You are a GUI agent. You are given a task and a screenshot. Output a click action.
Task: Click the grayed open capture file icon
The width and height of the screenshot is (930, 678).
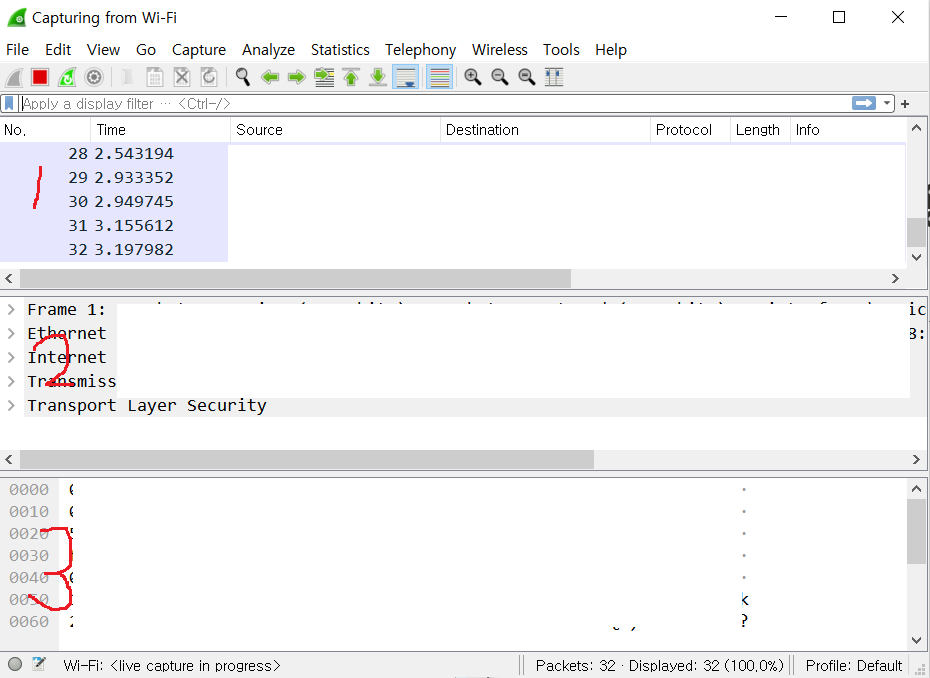[x=127, y=78]
